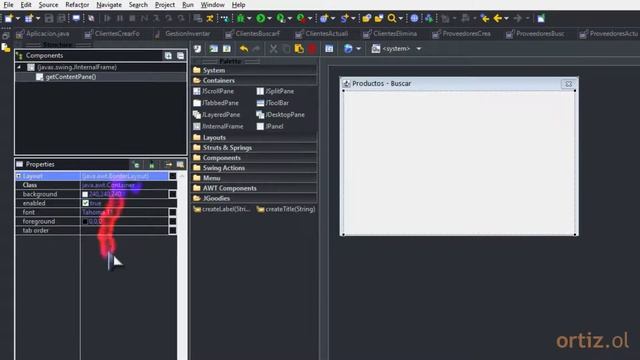Open the Source menu
The width and height of the screenshot is (640, 360).
click(x=48, y=5)
